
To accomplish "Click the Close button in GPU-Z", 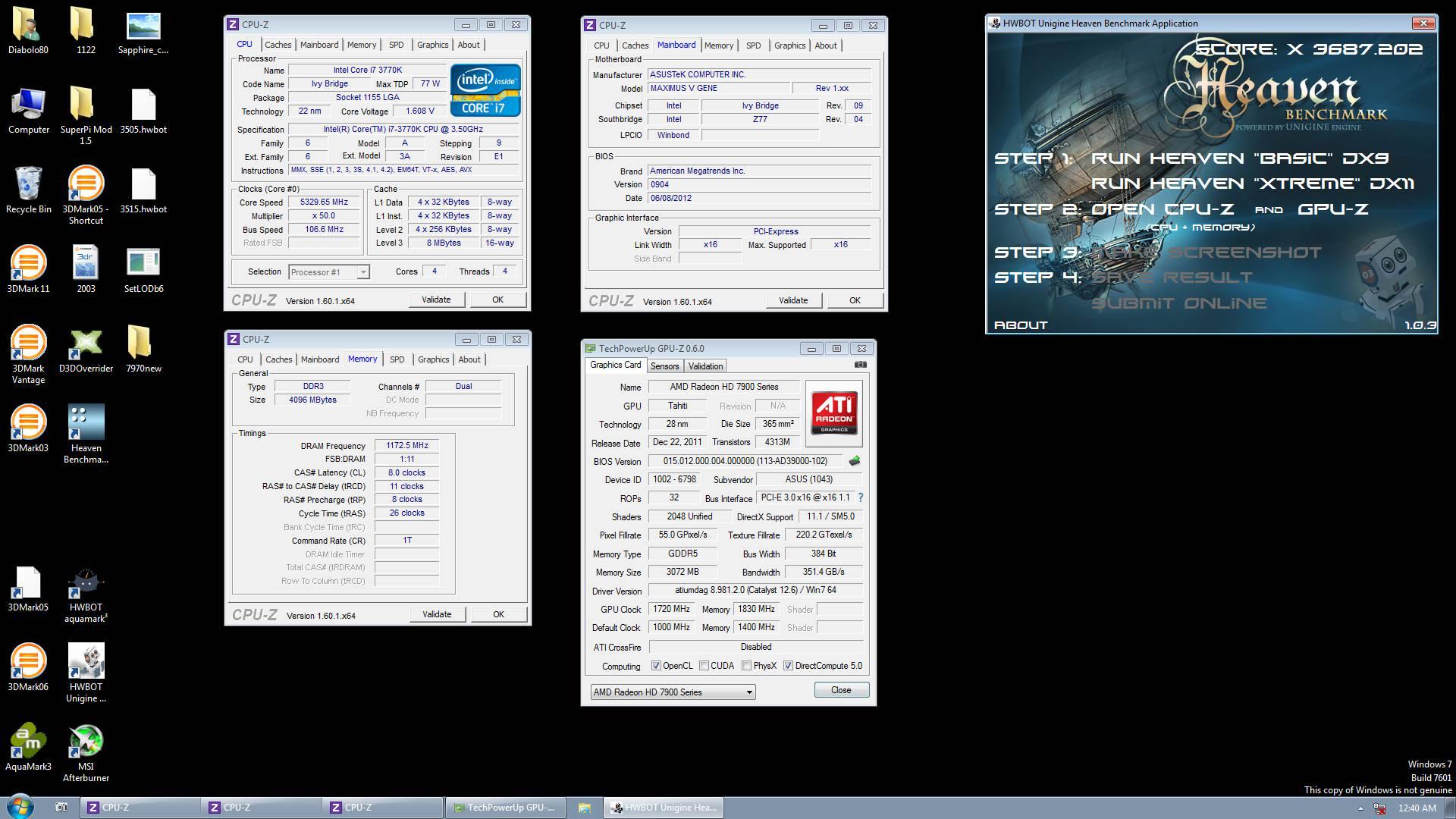I will [841, 690].
